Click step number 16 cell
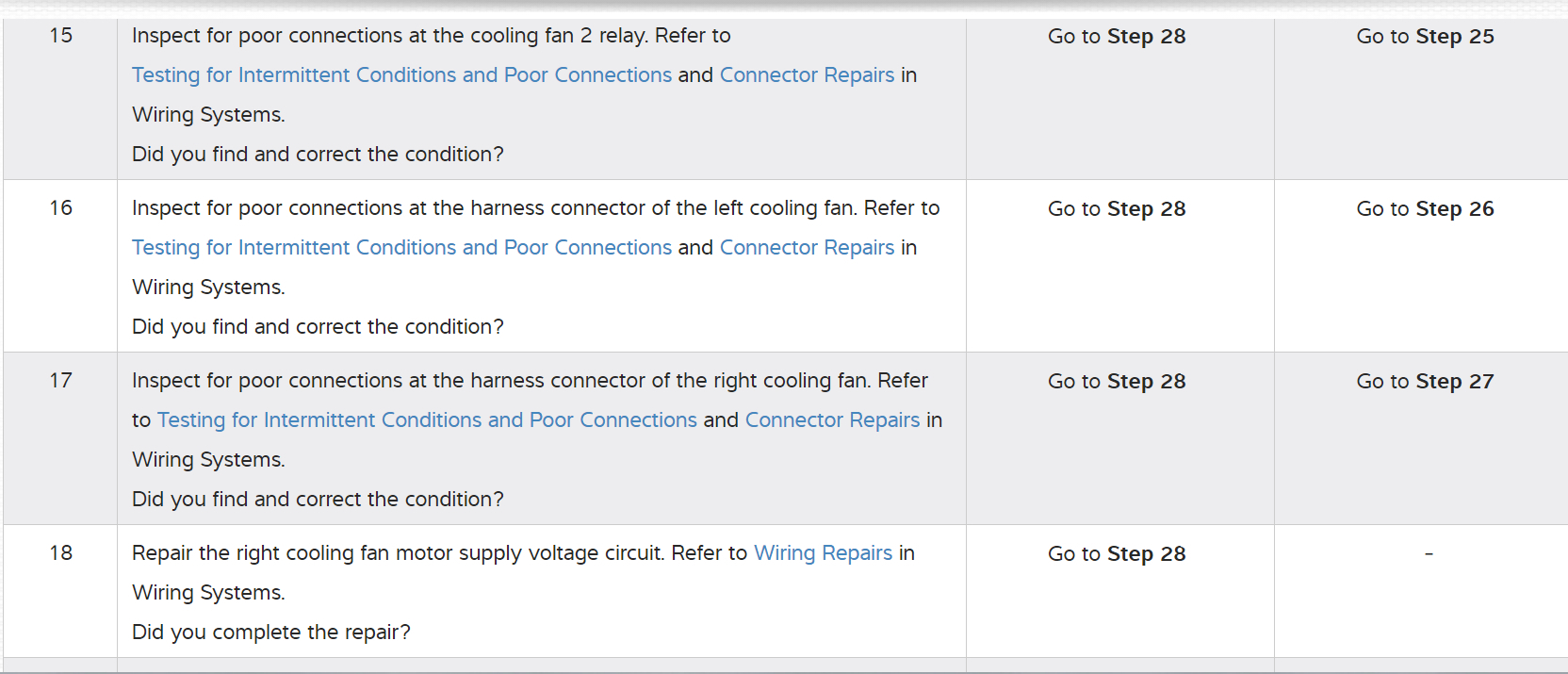Viewport: 1568px width, 674px height. [61, 208]
